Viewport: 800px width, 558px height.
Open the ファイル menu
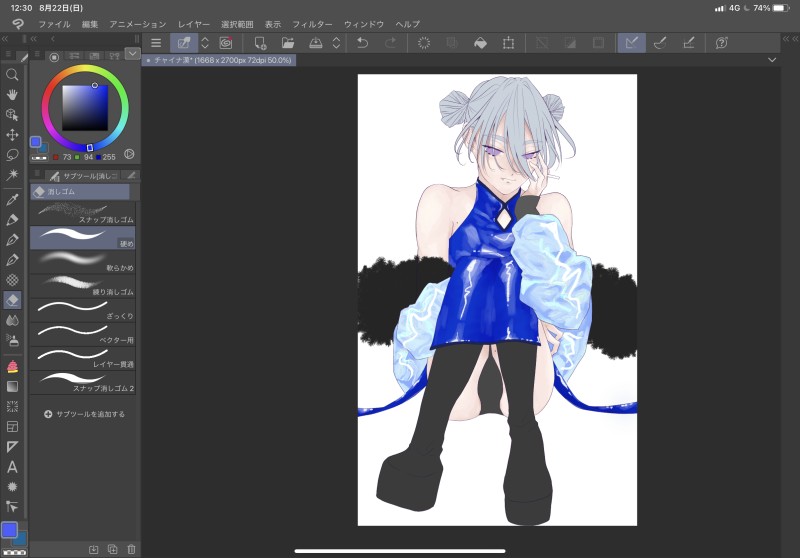coord(54,24)
